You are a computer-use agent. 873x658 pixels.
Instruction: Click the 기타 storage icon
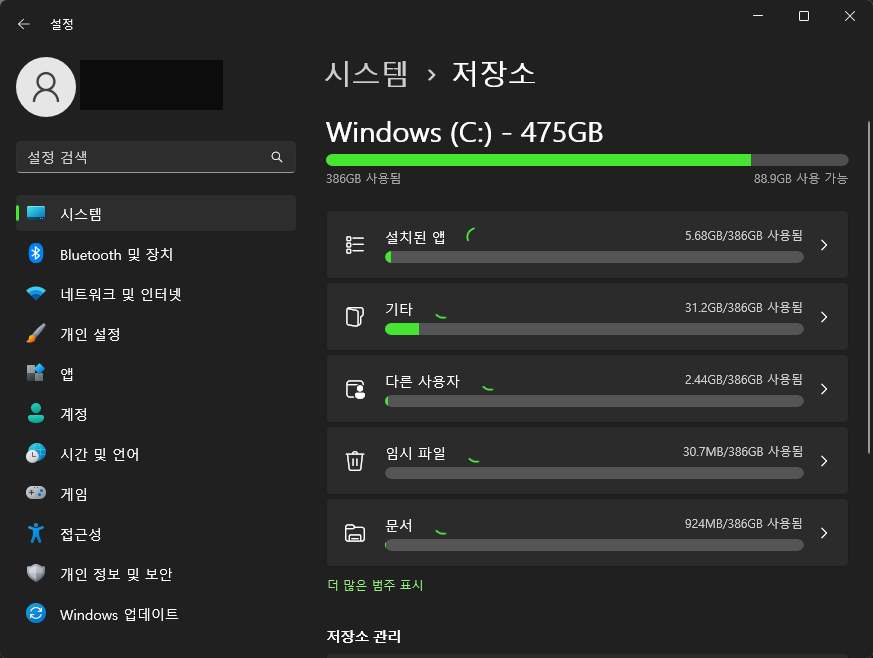(355, 316)
